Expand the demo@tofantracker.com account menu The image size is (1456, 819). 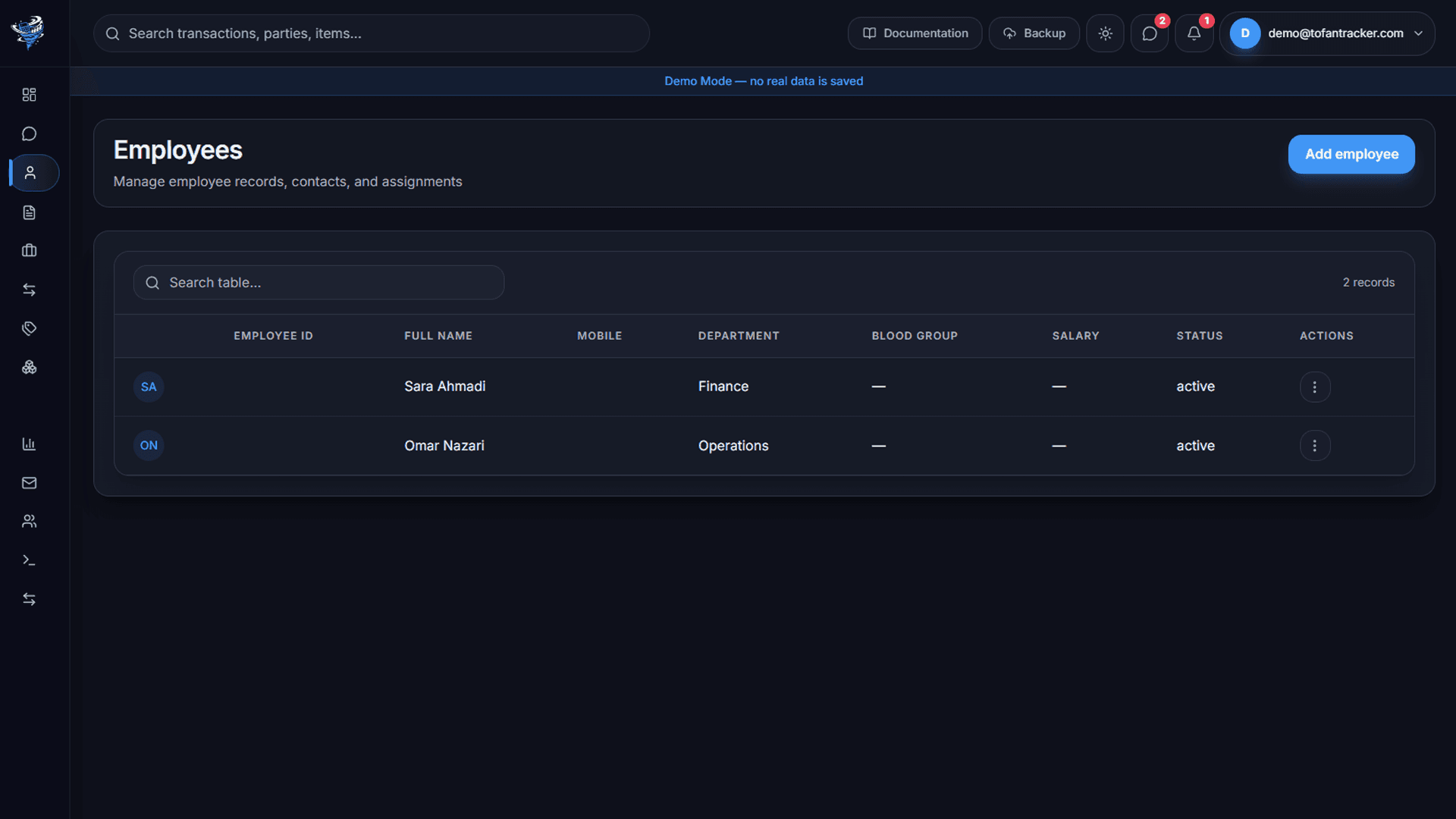coord(1327,33)
